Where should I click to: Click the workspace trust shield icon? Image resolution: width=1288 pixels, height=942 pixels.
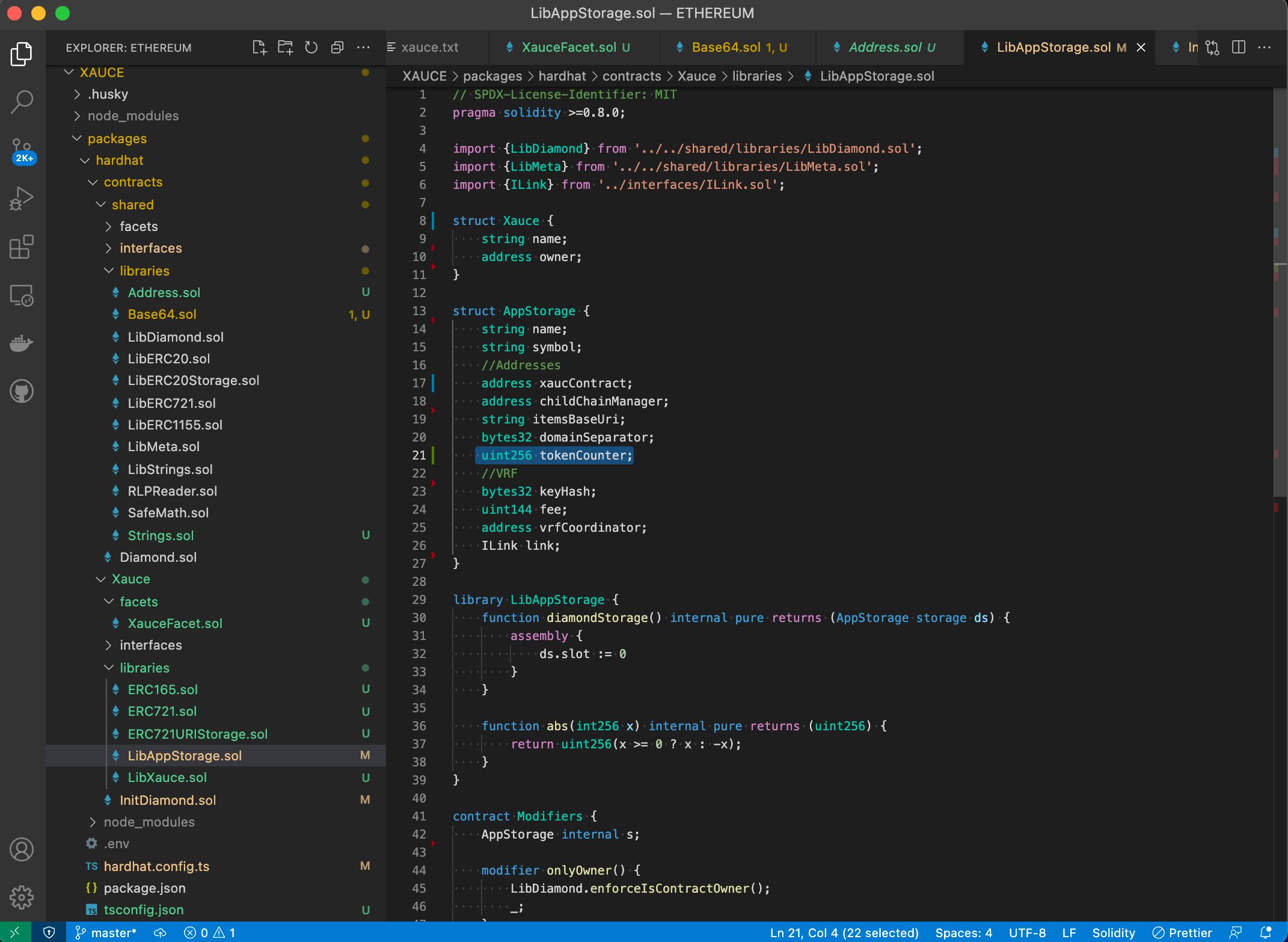pyautogui.click(x=49, y=932)
